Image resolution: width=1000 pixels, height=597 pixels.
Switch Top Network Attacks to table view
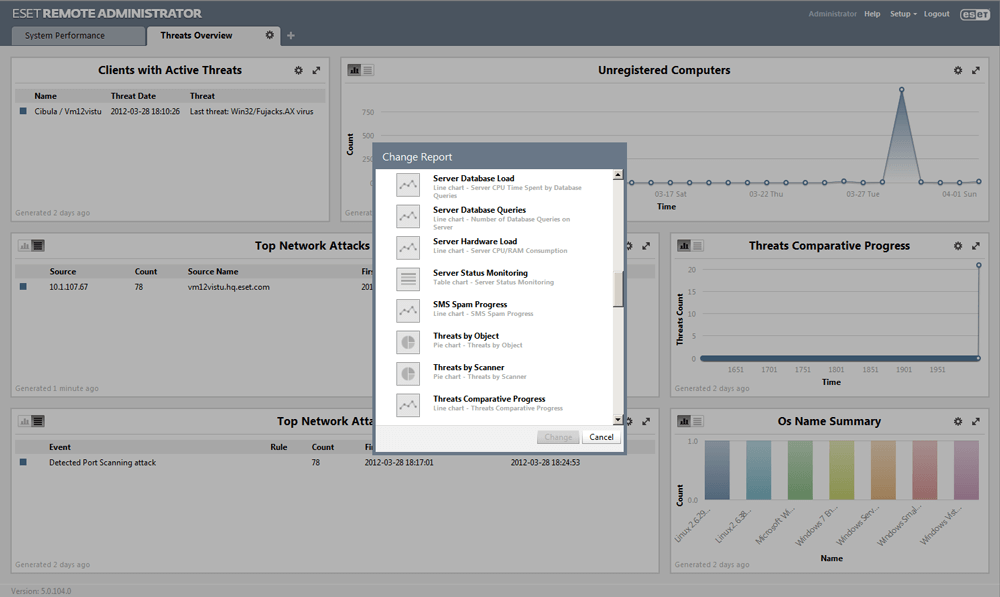(x=38, y=246)
